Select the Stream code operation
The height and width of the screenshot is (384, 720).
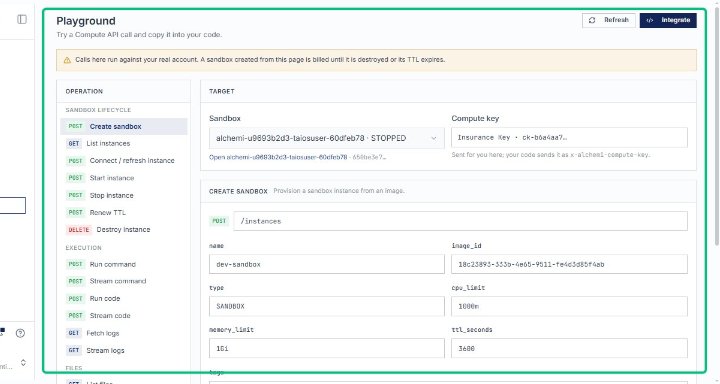pyautogui.click(x=124, y=316)
